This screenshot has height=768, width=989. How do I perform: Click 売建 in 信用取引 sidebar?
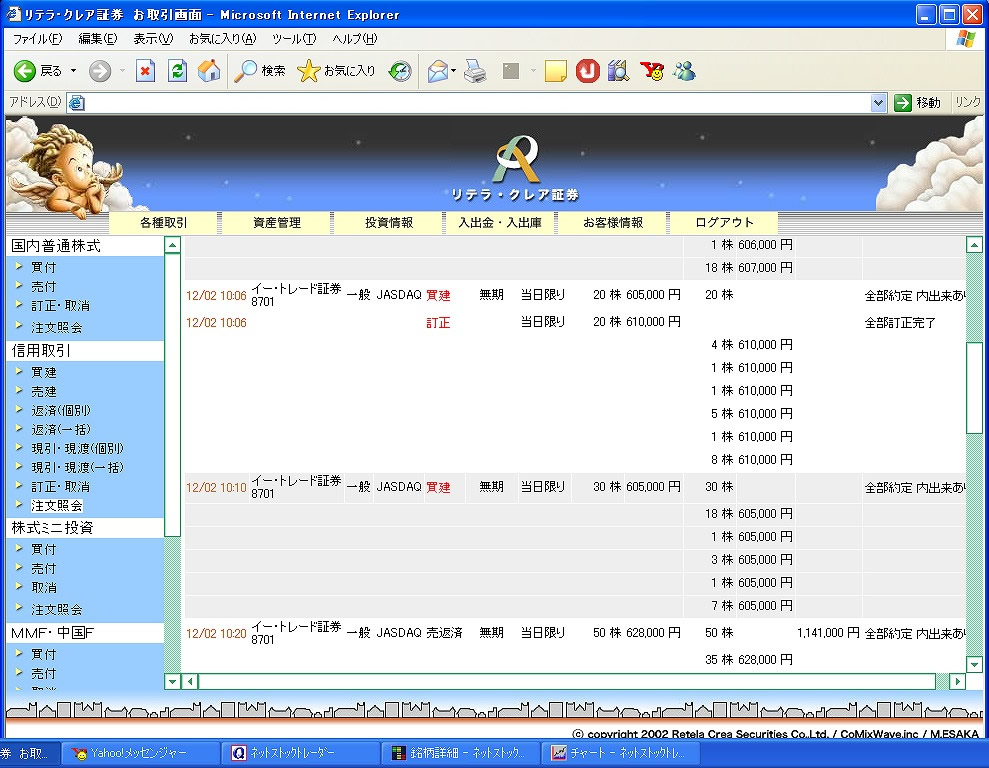44,392
